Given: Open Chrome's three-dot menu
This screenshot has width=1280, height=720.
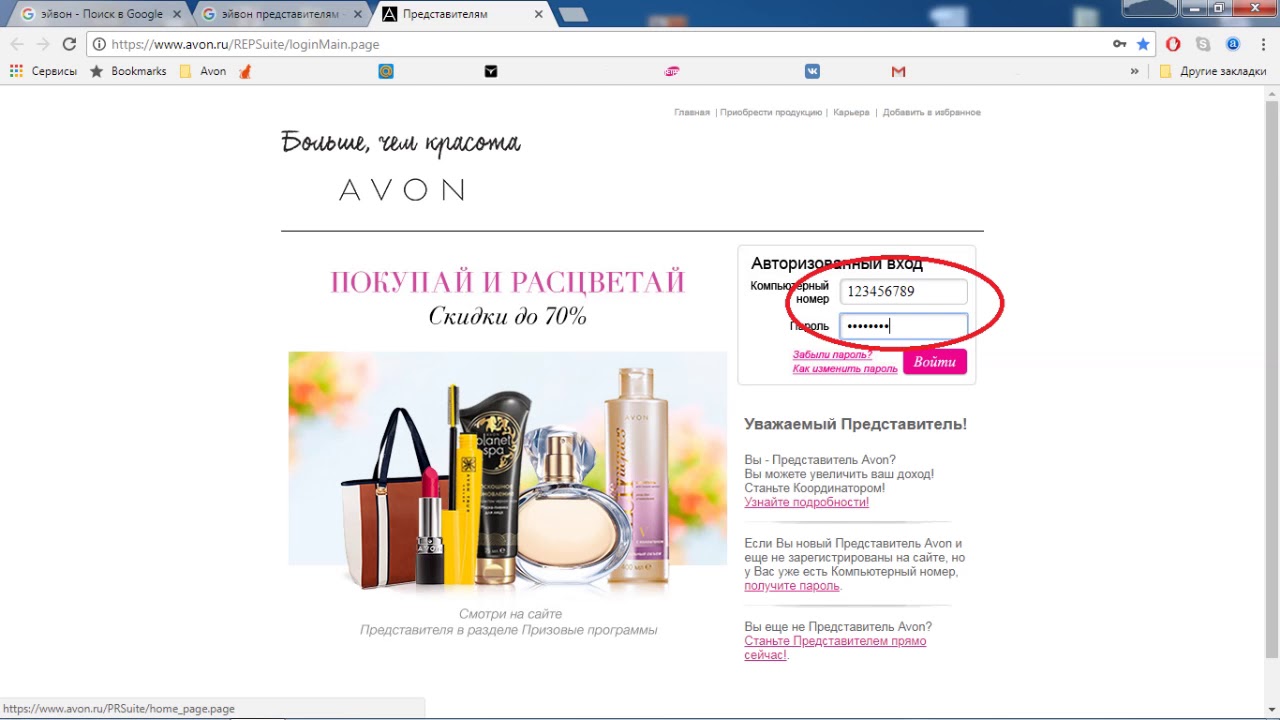Looking at the screenshot, I should 1264,44.
